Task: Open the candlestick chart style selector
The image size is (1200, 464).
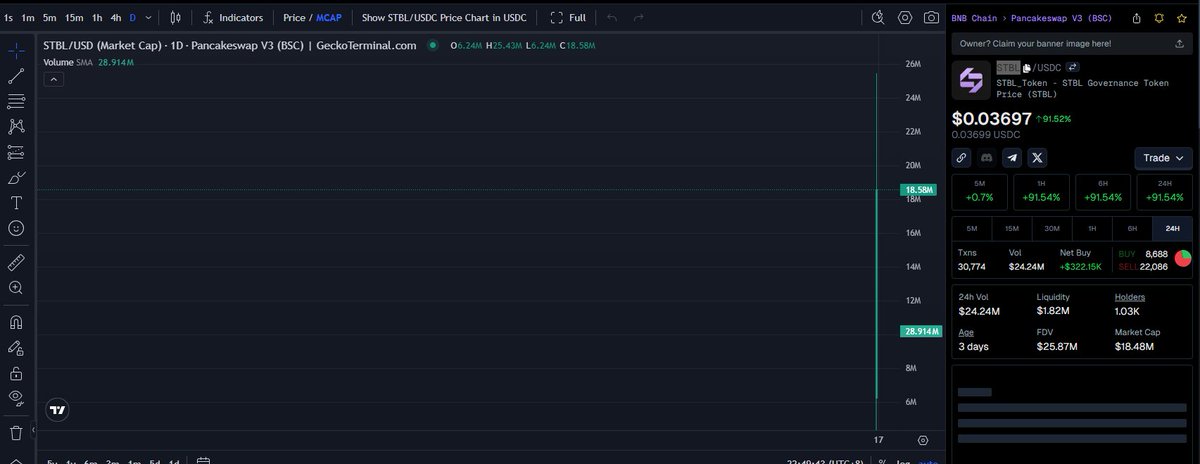Action: click(x=176, y=17)
